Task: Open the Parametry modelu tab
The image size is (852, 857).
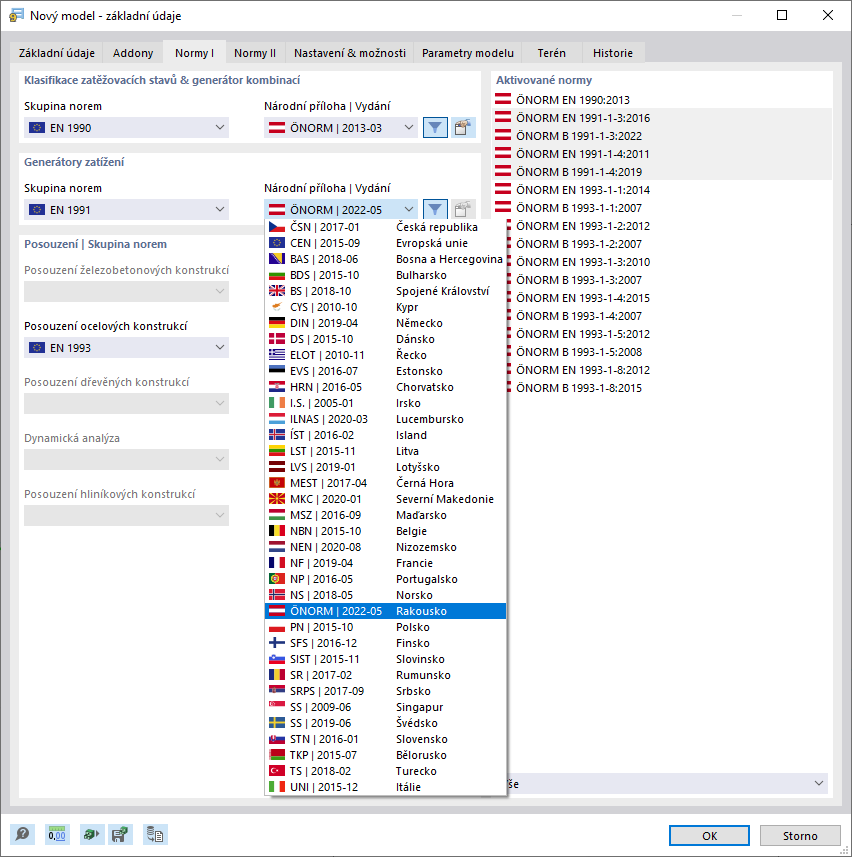Action: [x=468, y=53]
